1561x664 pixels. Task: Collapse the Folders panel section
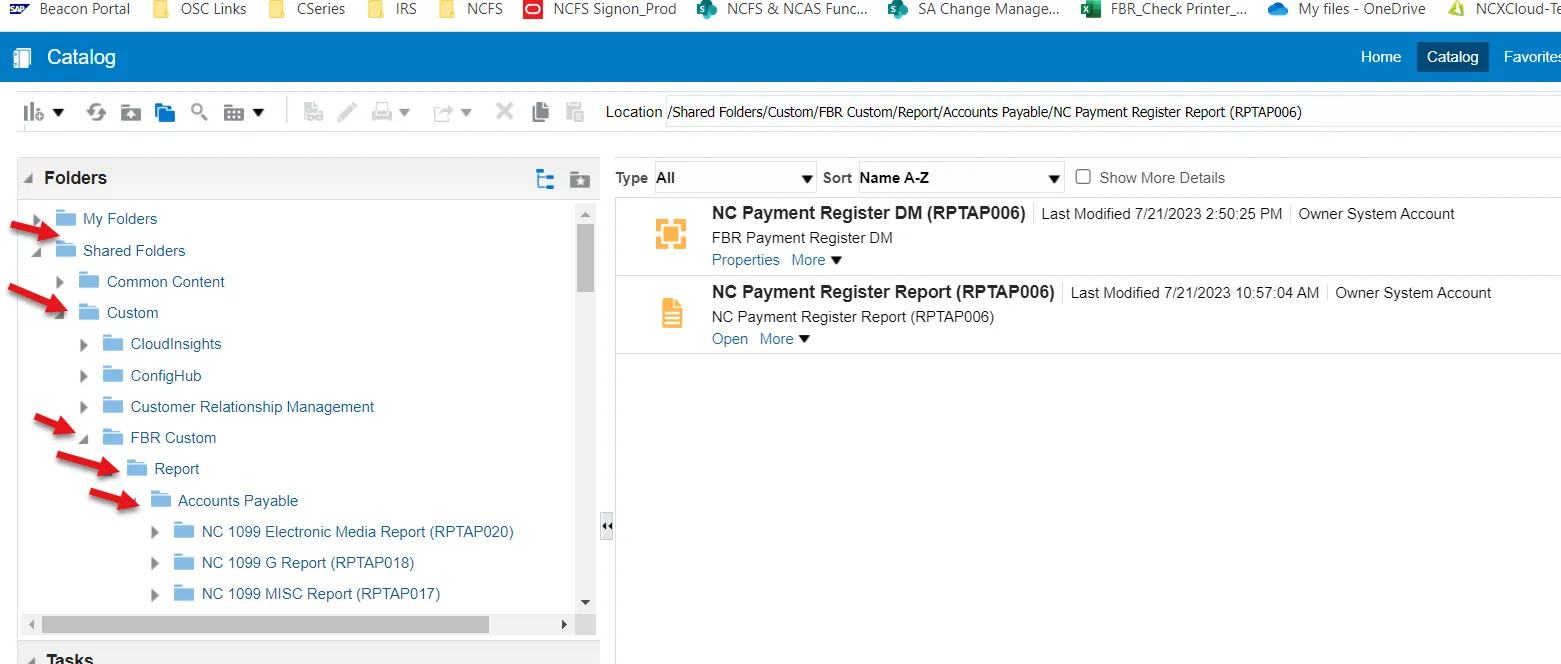coord(28,178)
